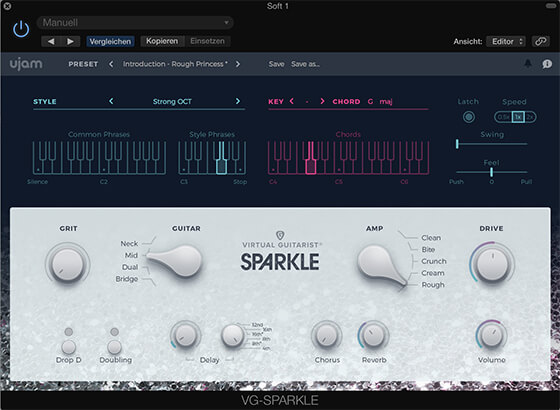The image size is (560, 410).
Task: Open the info speech bubble icon
Action: (x=547, y=64)
